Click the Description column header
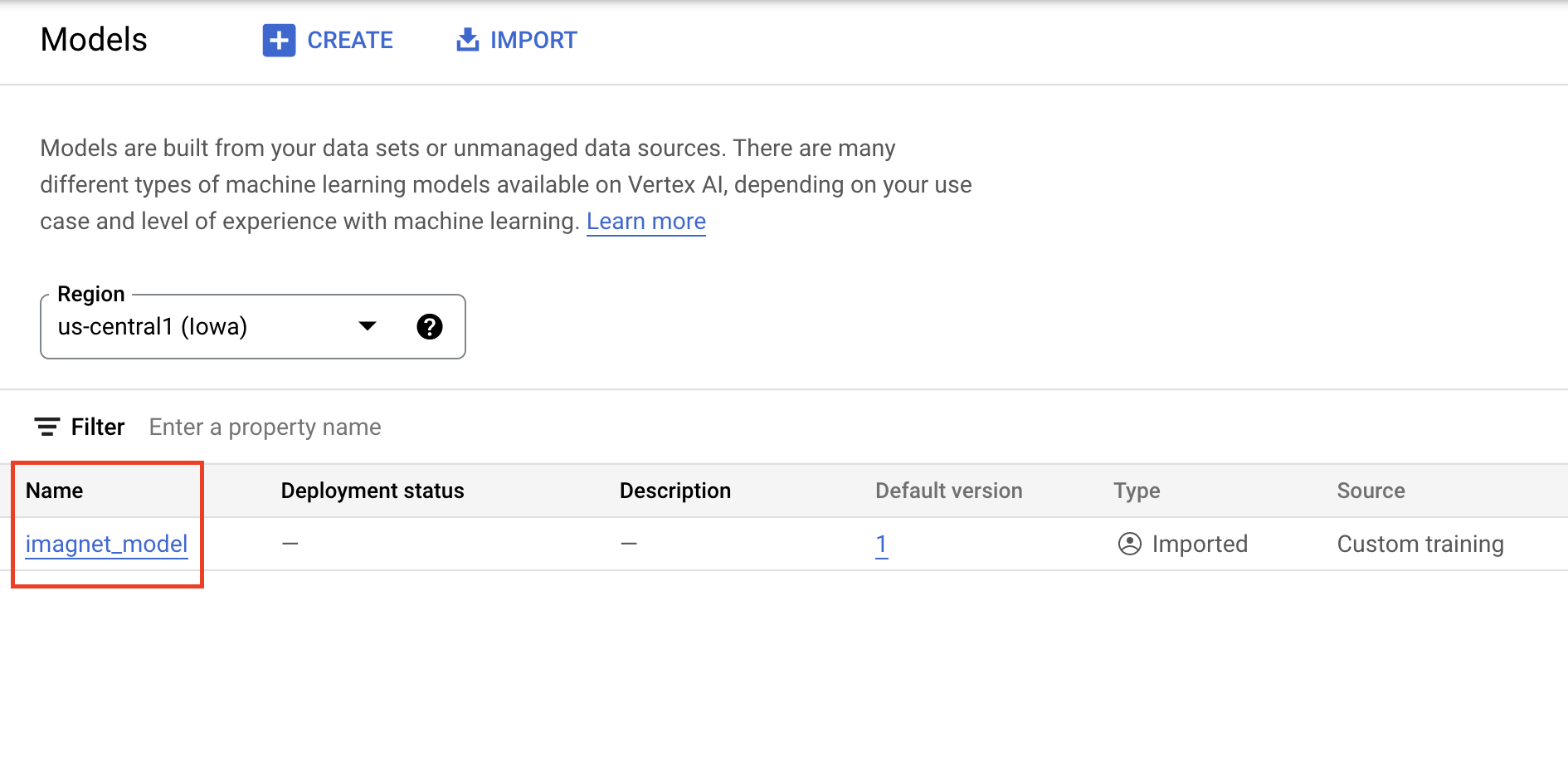 click(x=674, y=491)
